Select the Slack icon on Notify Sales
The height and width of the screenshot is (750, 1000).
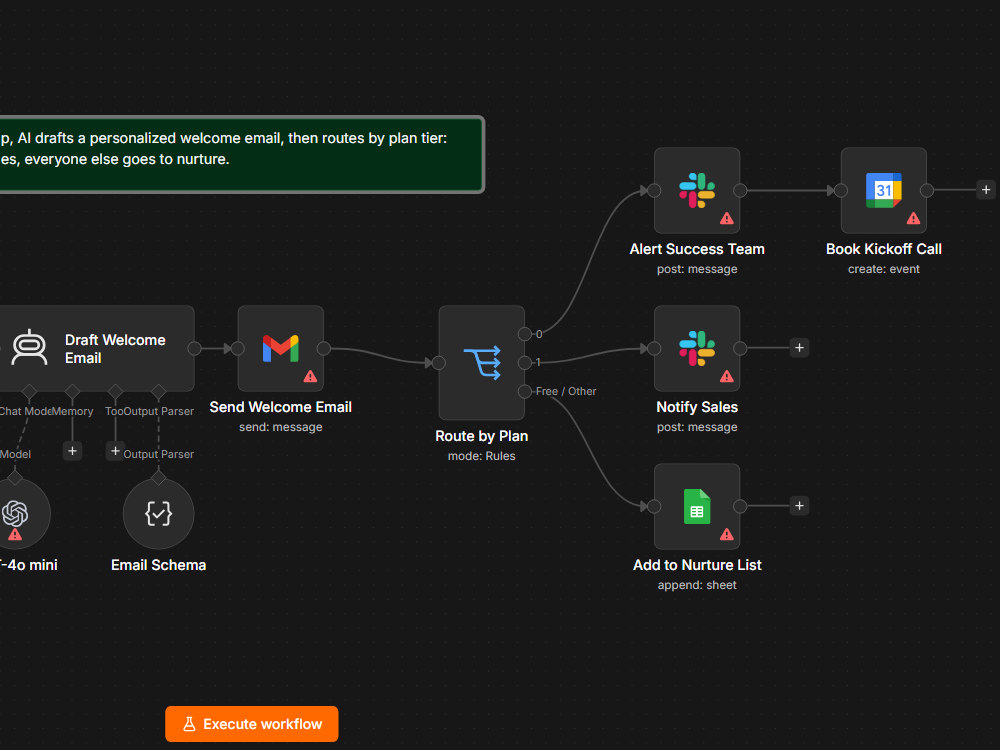696,348
